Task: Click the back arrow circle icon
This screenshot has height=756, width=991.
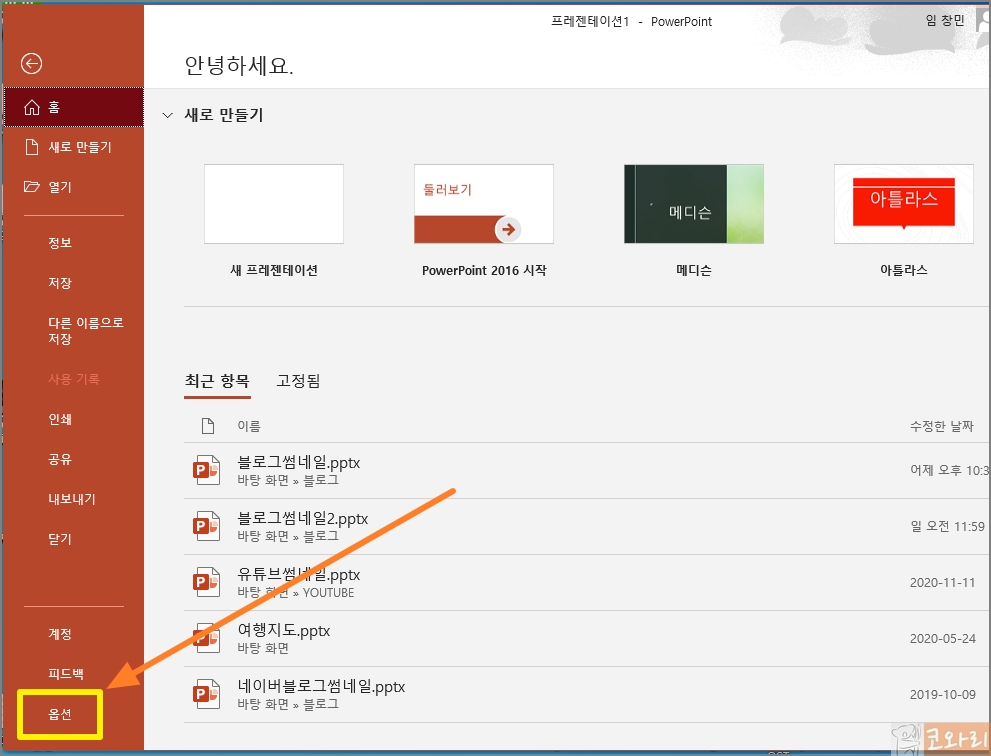Action: tap(31, 63)
